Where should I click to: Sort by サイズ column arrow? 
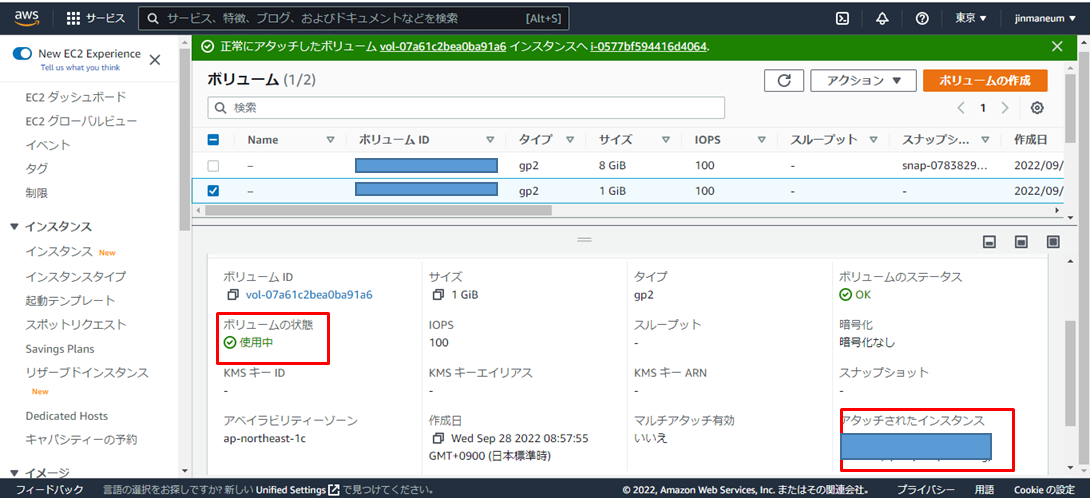coord(666,140)
